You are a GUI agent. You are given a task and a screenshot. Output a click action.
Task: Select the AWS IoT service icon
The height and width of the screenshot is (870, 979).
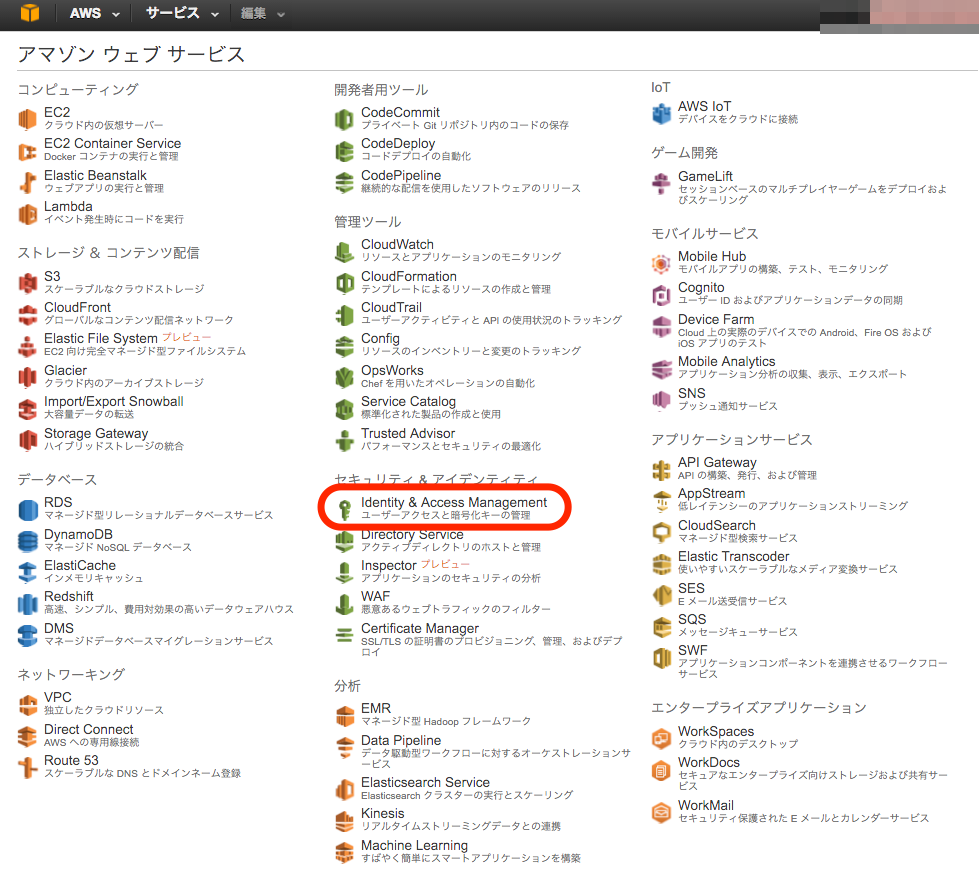[661, 111]
